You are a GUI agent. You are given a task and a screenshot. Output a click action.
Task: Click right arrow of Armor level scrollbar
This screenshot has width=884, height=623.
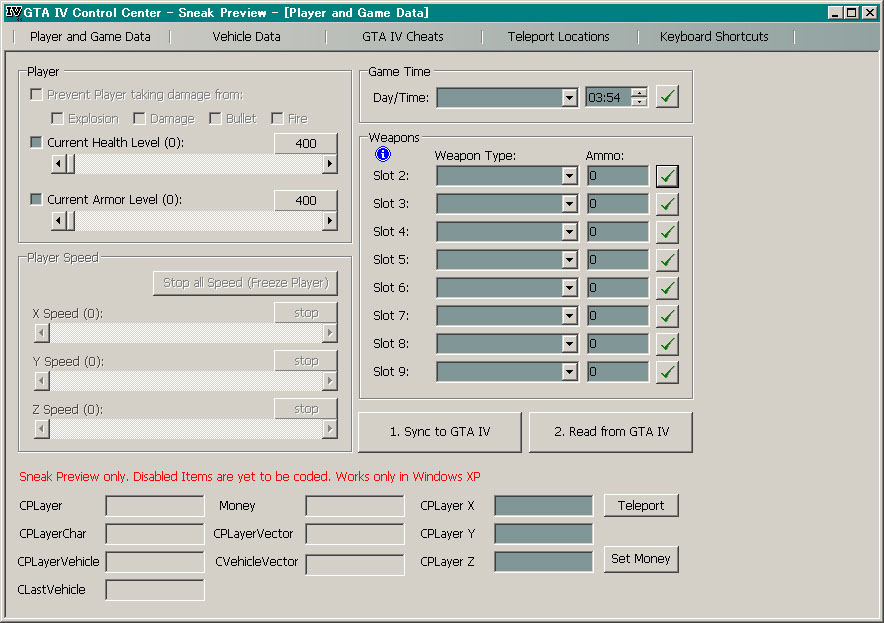pyautogui.click(x=330, y=220)
